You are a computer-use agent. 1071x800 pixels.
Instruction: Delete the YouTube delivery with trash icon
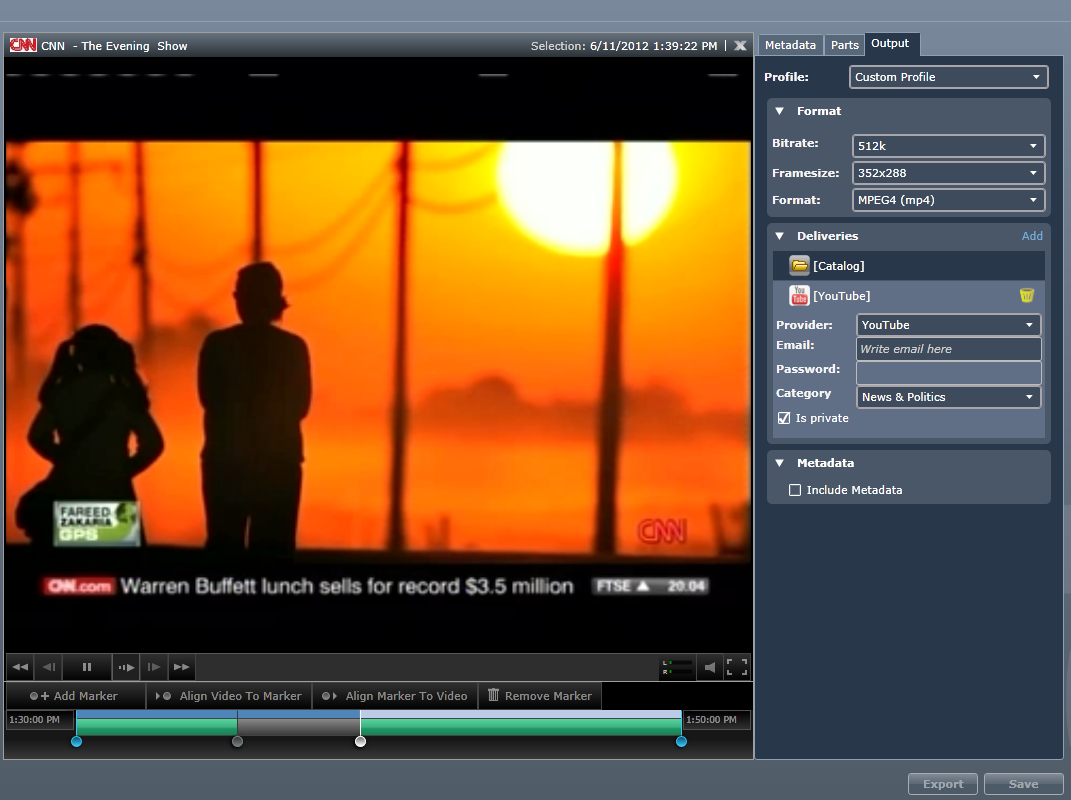click(1027, 295)
